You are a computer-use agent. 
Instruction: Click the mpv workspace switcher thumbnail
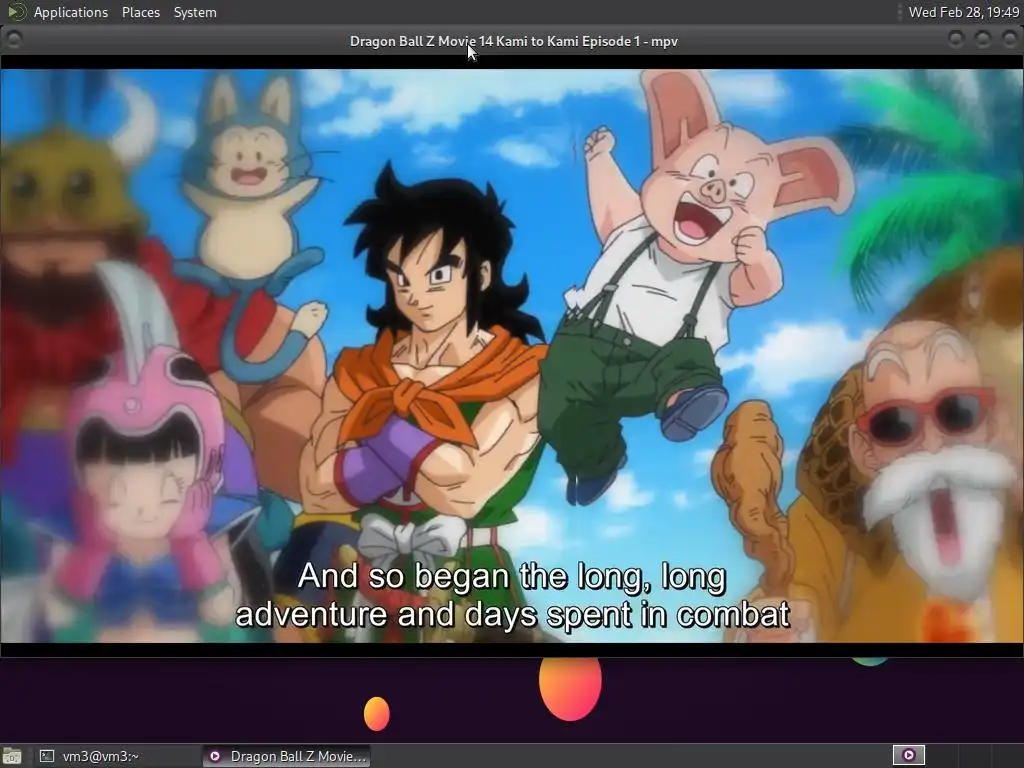(908, 756)
